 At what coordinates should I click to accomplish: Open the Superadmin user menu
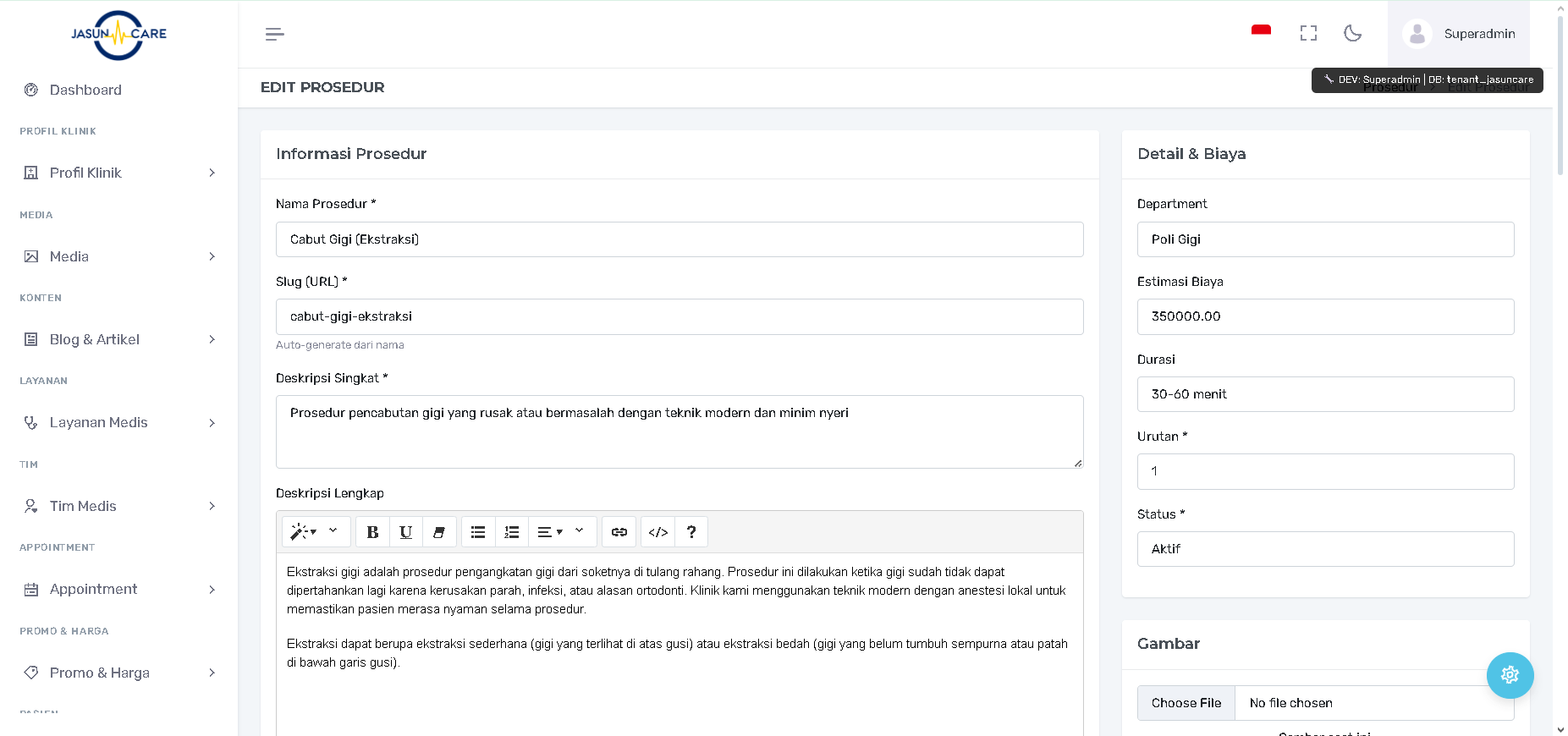pos(1459,34)
